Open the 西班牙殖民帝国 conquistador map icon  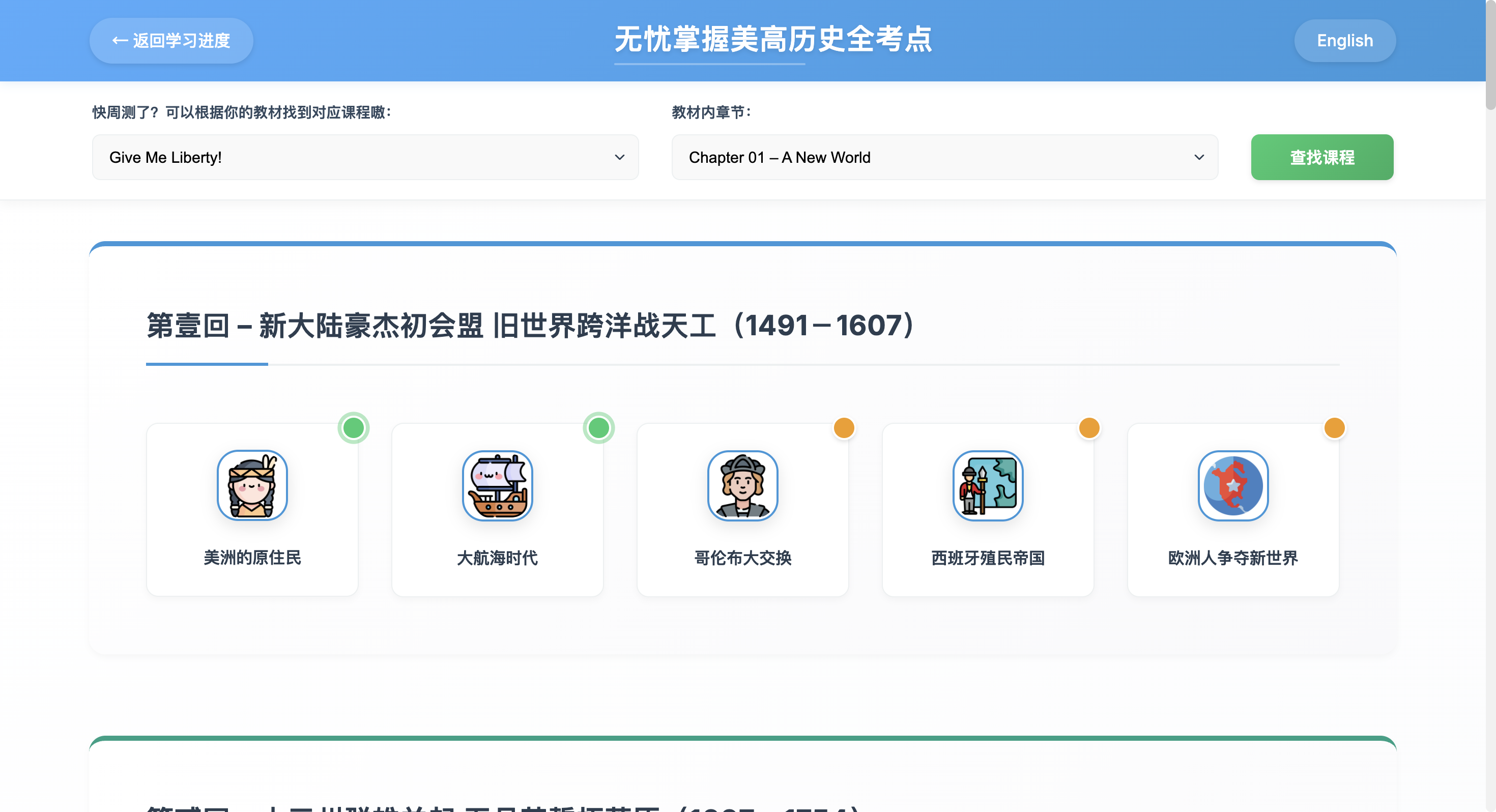(x=988, y=485)
